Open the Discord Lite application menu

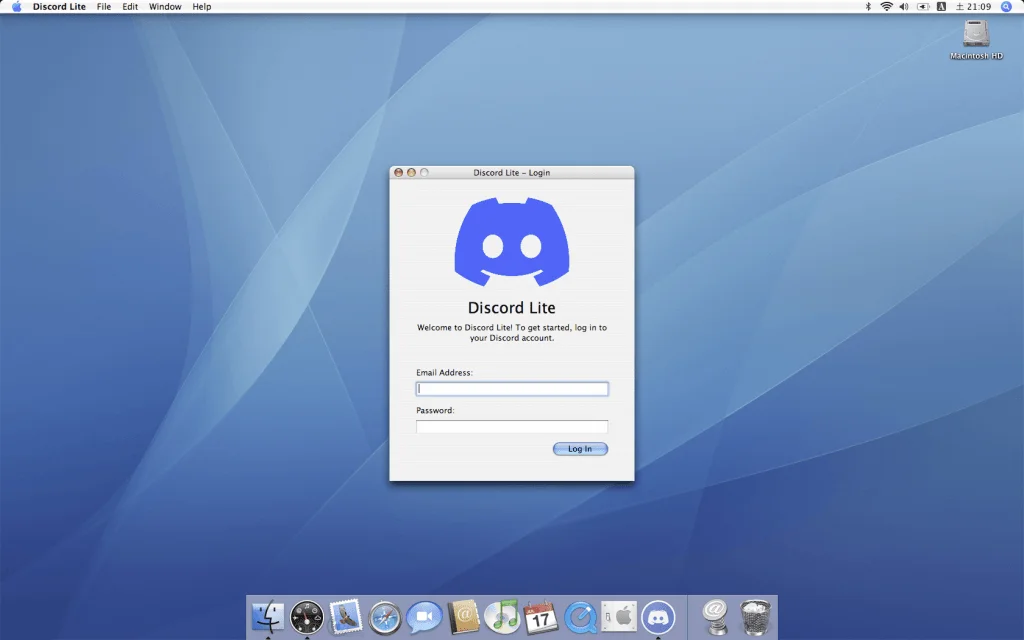(x=59, y=7)
